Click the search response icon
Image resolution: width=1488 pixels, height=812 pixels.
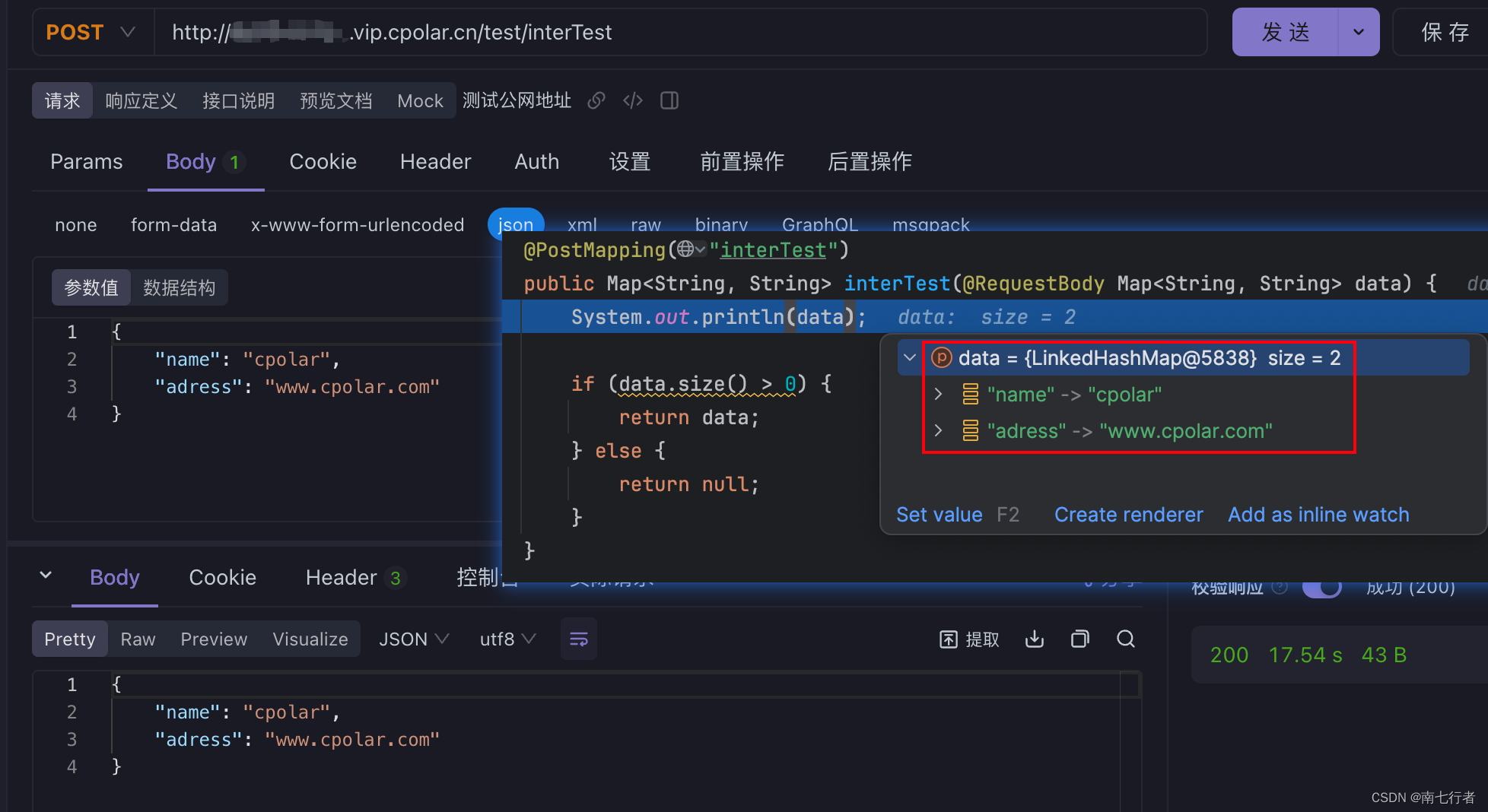[1126, 639]
